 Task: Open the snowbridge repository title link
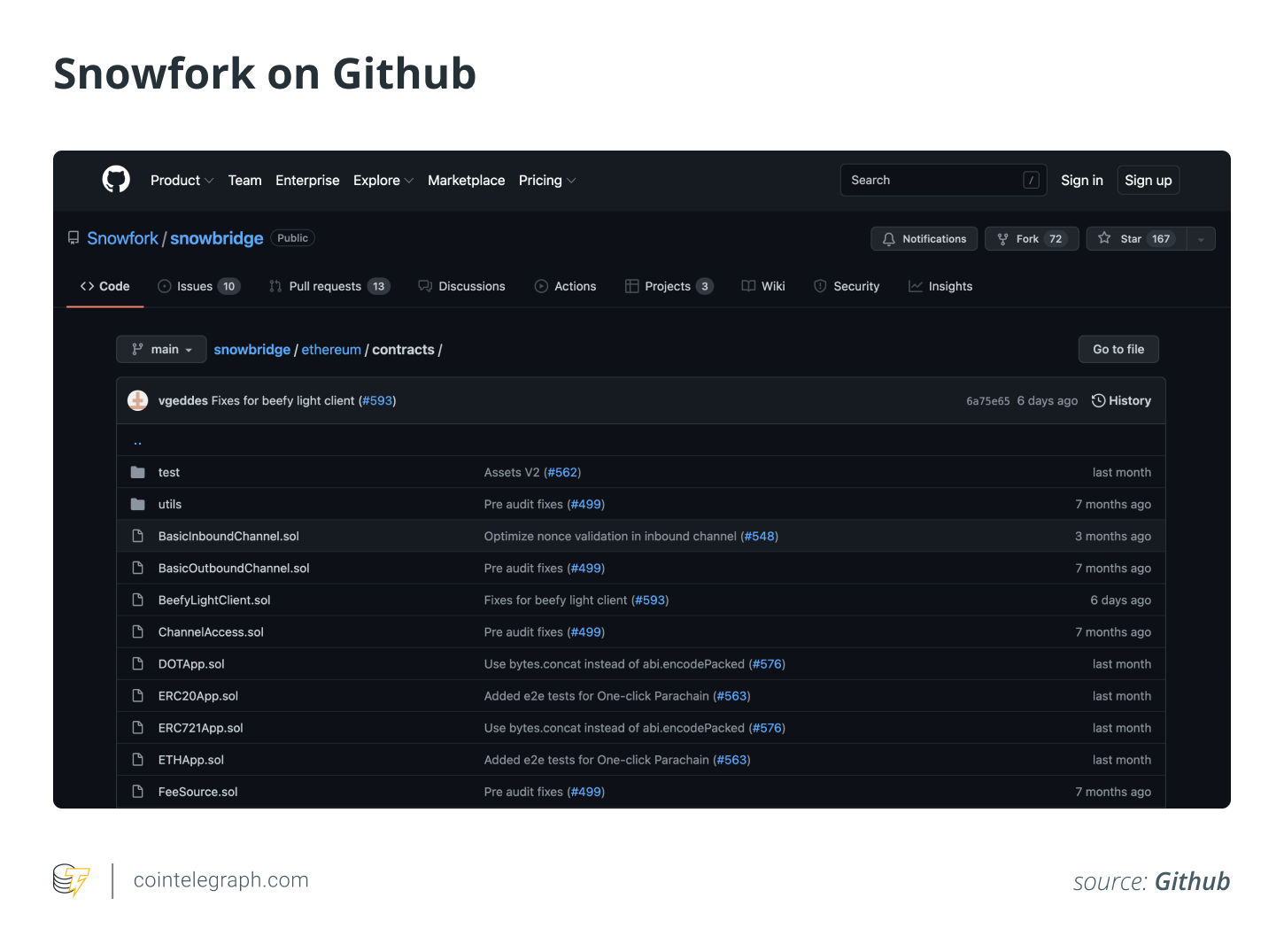[x=217, y=238]
